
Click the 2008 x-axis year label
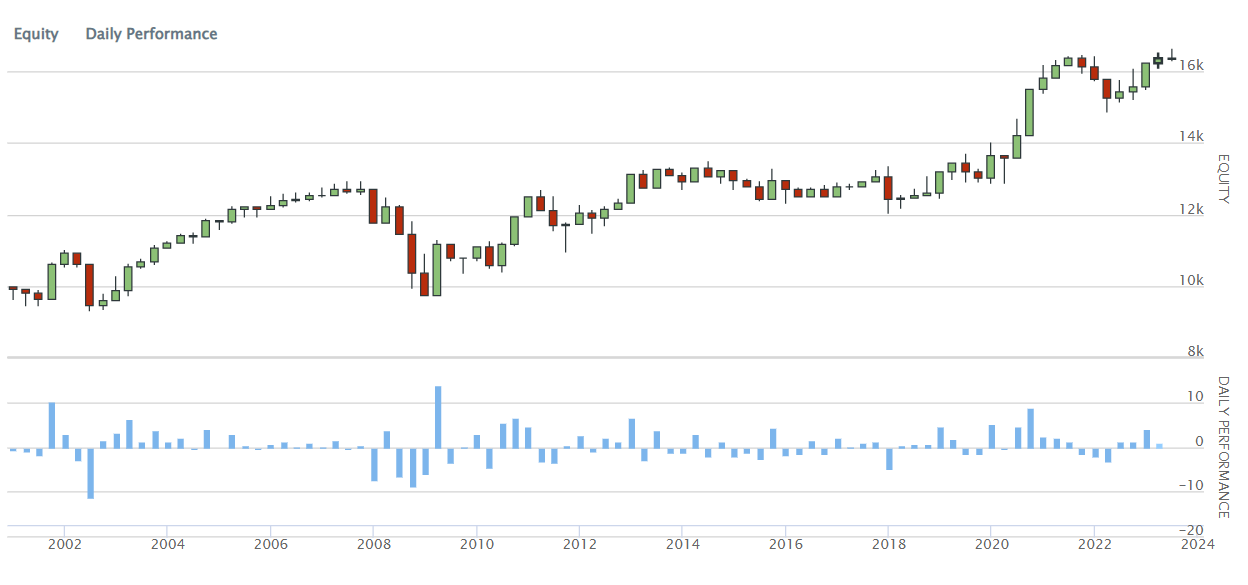[x=373, y=545]
